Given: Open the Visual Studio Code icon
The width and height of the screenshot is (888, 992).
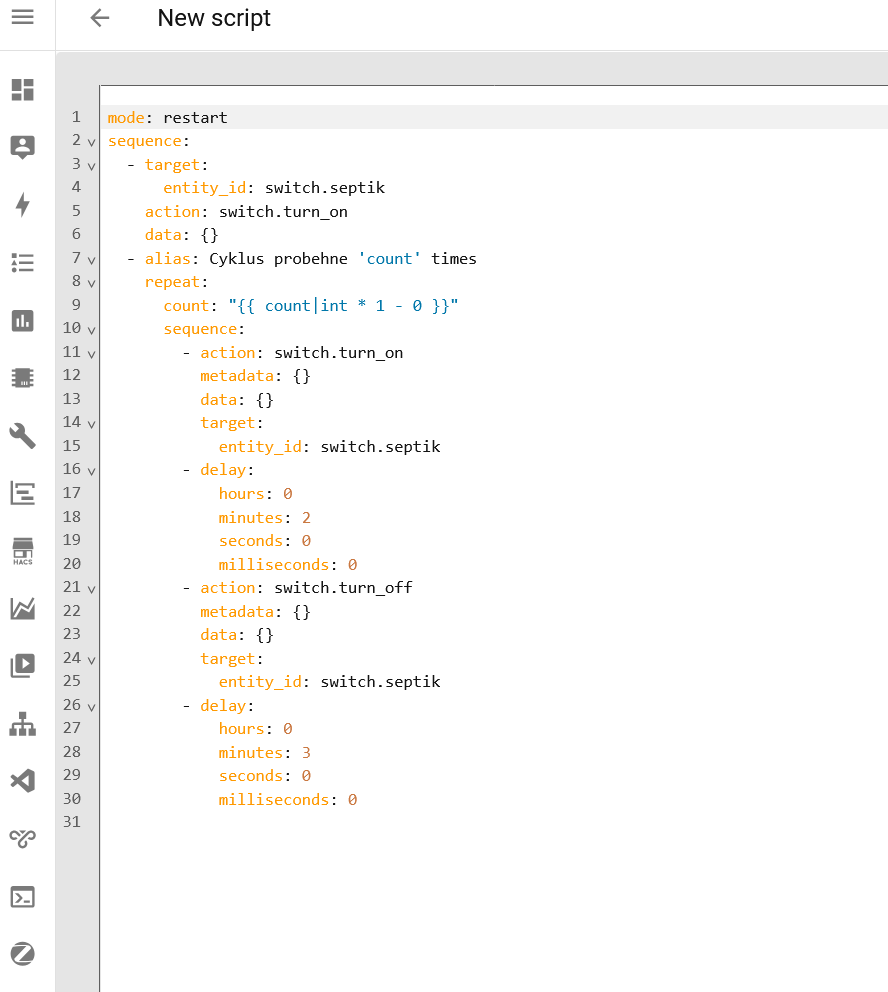Looking at the screenshot, I should pos(22,780).
